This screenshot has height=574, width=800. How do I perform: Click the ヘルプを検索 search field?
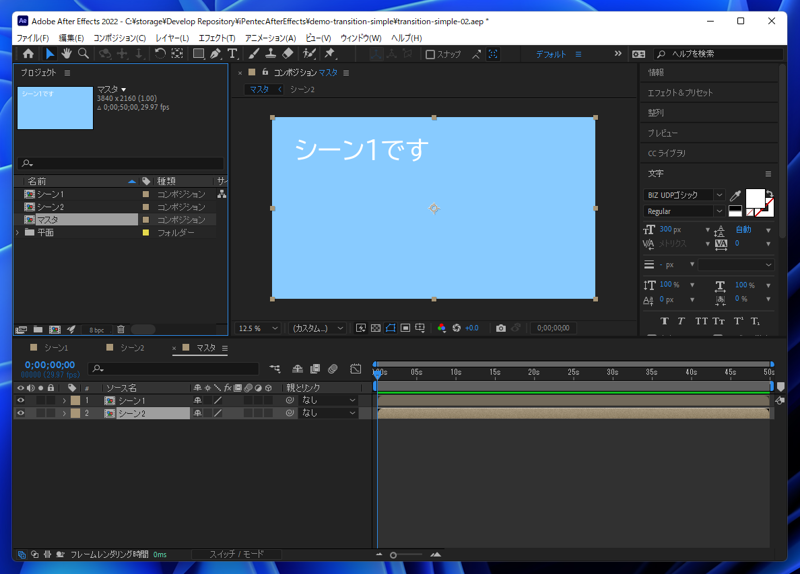(x=720, y=54)
